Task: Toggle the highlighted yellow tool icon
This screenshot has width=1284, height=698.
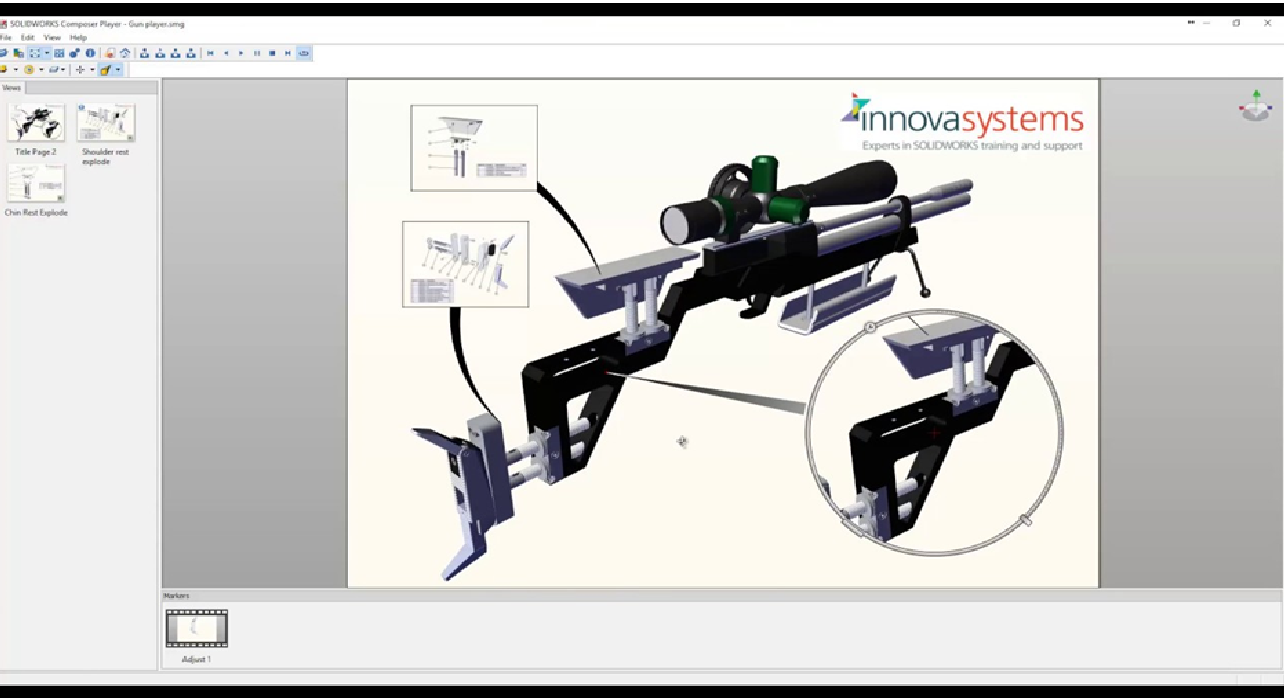Action: click(x=106, y=70)
